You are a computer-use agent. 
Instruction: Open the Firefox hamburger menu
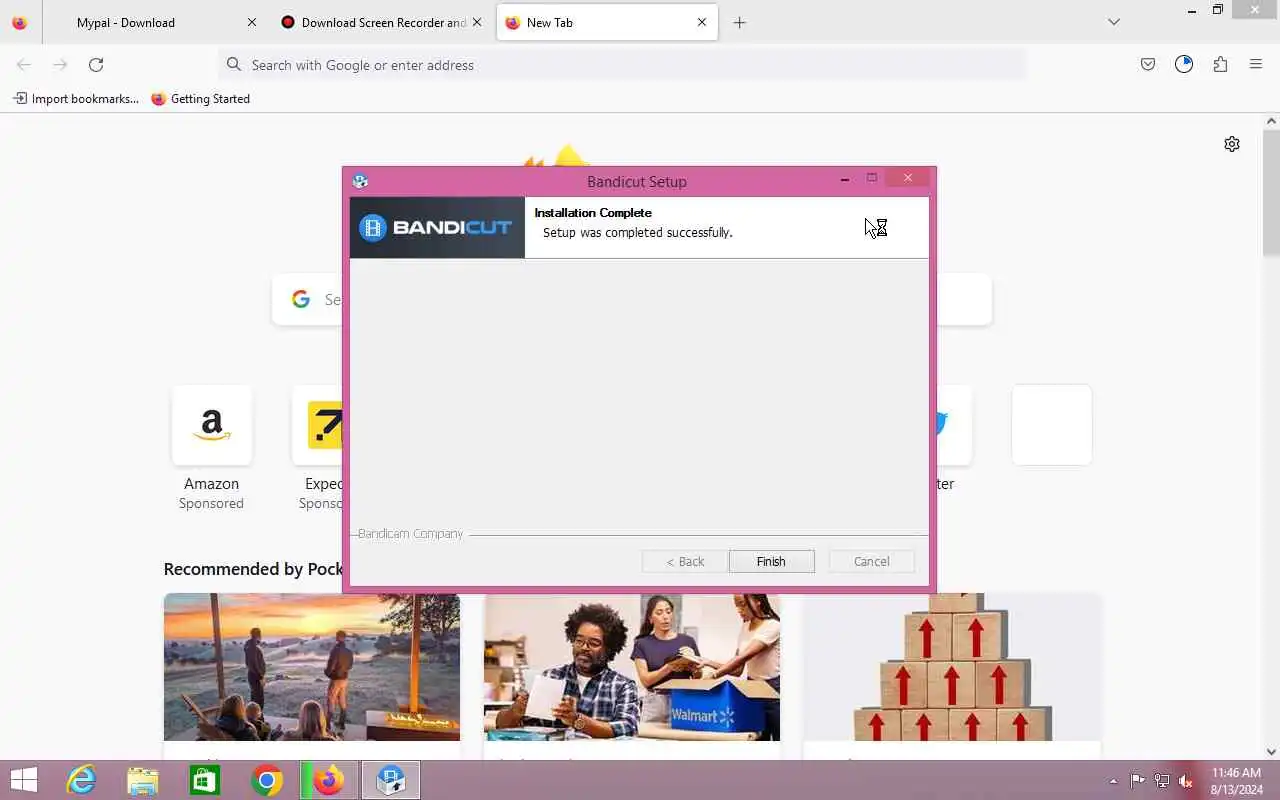coord(1256,64)
